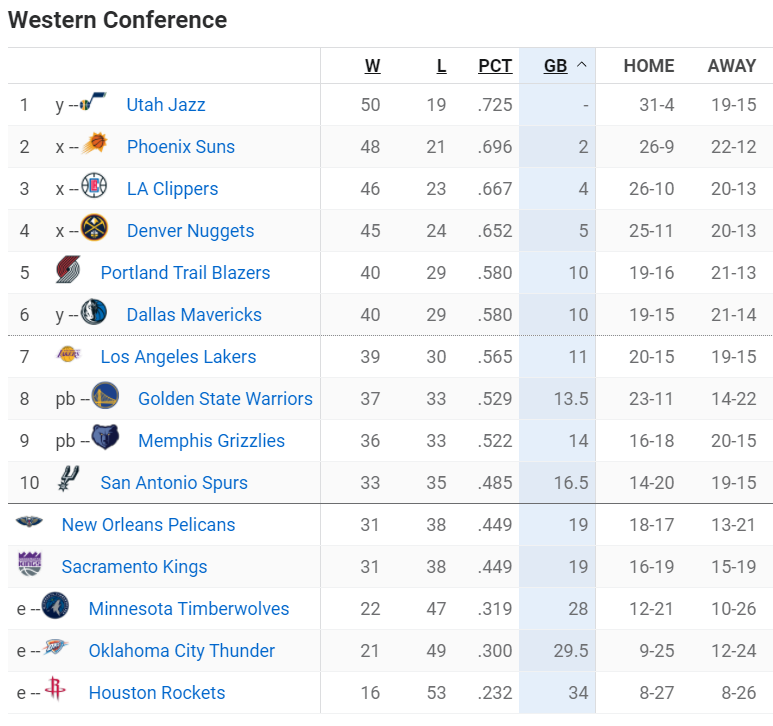Image resolution: width=773 pixels, height=726 pixels.
Task: Open the Minnesota Timberwolves team link
Action: click(189, 609)
